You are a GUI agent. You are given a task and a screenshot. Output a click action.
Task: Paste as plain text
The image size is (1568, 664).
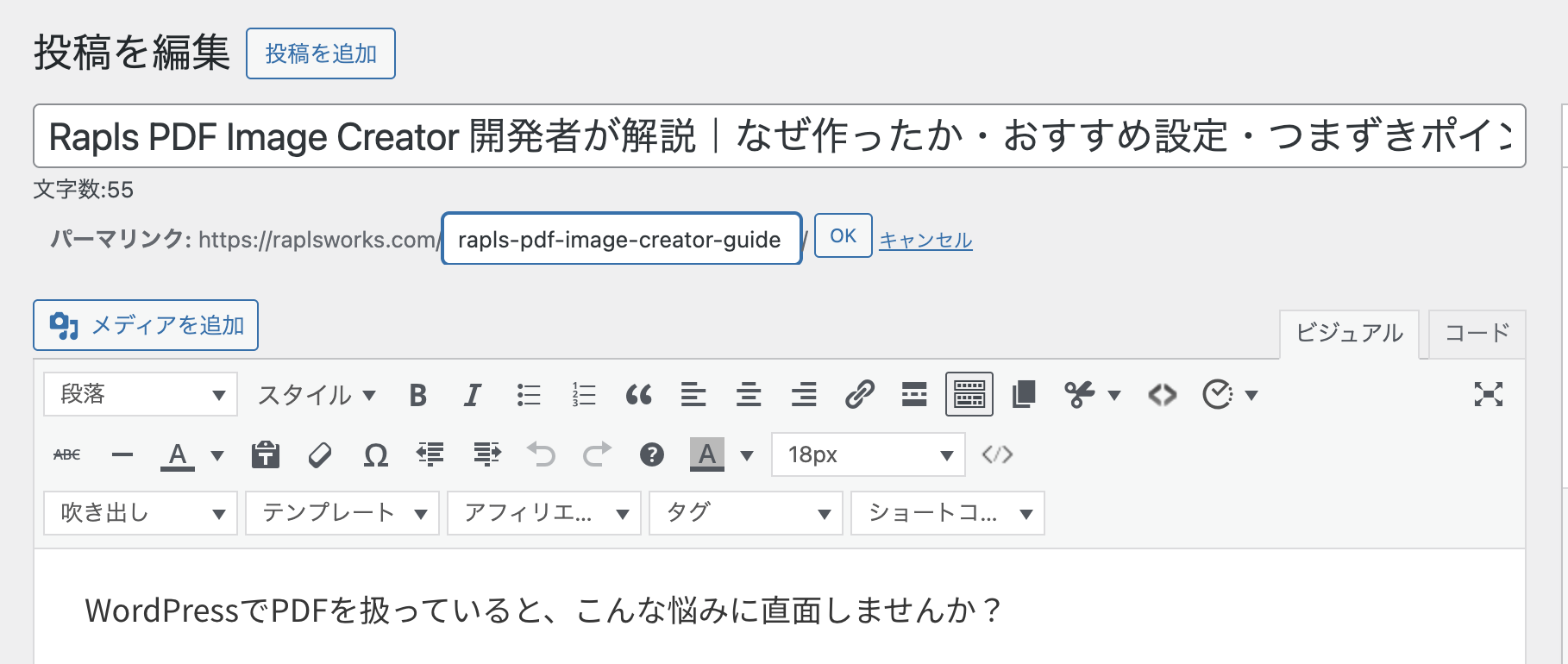click(266, 454)
